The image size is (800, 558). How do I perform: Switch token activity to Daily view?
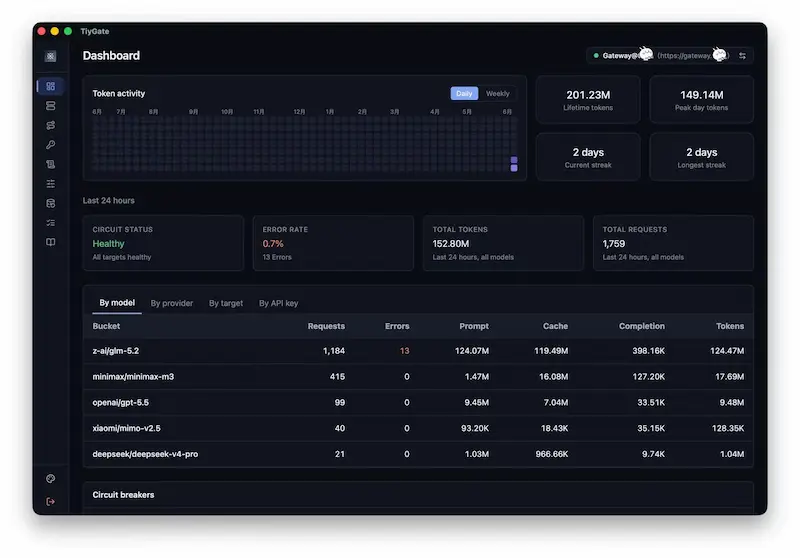tap(464, 93)
